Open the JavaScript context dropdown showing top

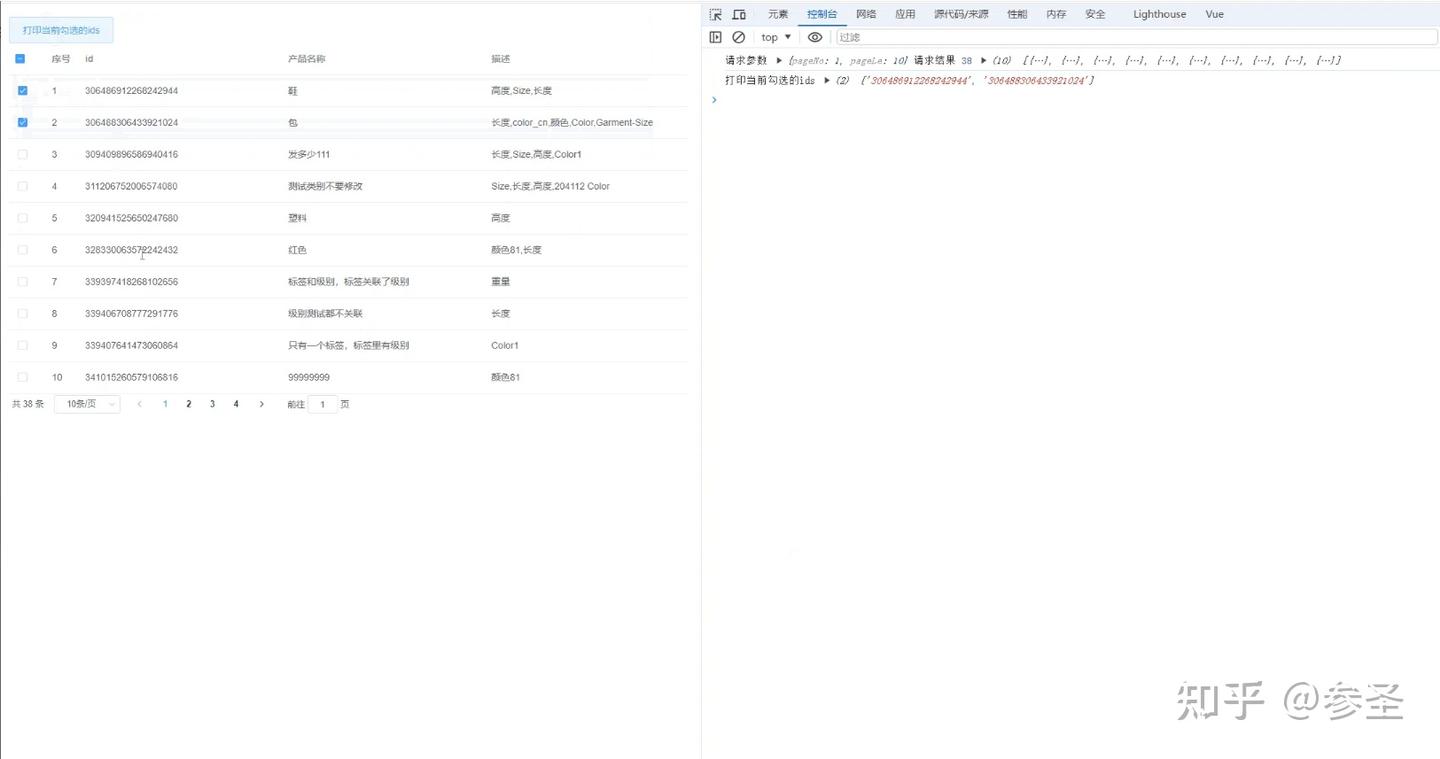pyautogui.click(x=775, y=37)
